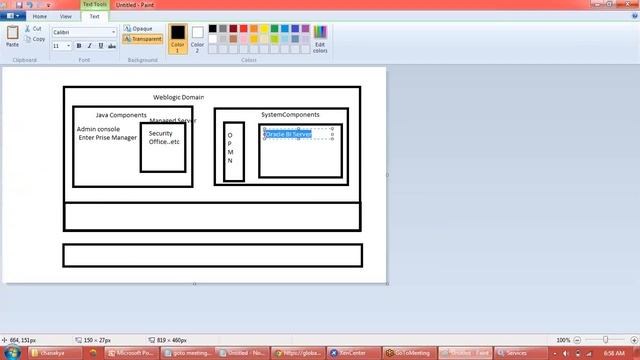Apply italic formatting to text
640x360 pixels.
coord(90,46)
